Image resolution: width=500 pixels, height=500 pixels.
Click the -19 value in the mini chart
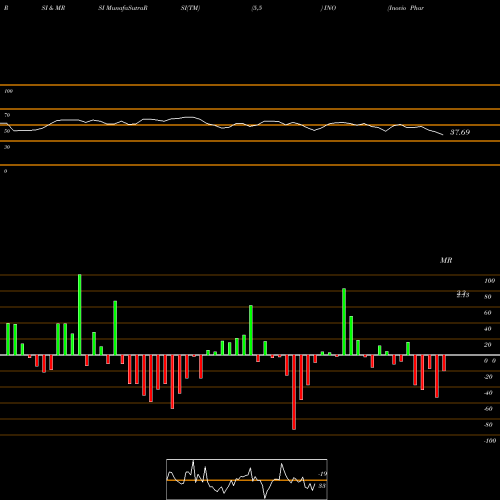pos(322,474)
